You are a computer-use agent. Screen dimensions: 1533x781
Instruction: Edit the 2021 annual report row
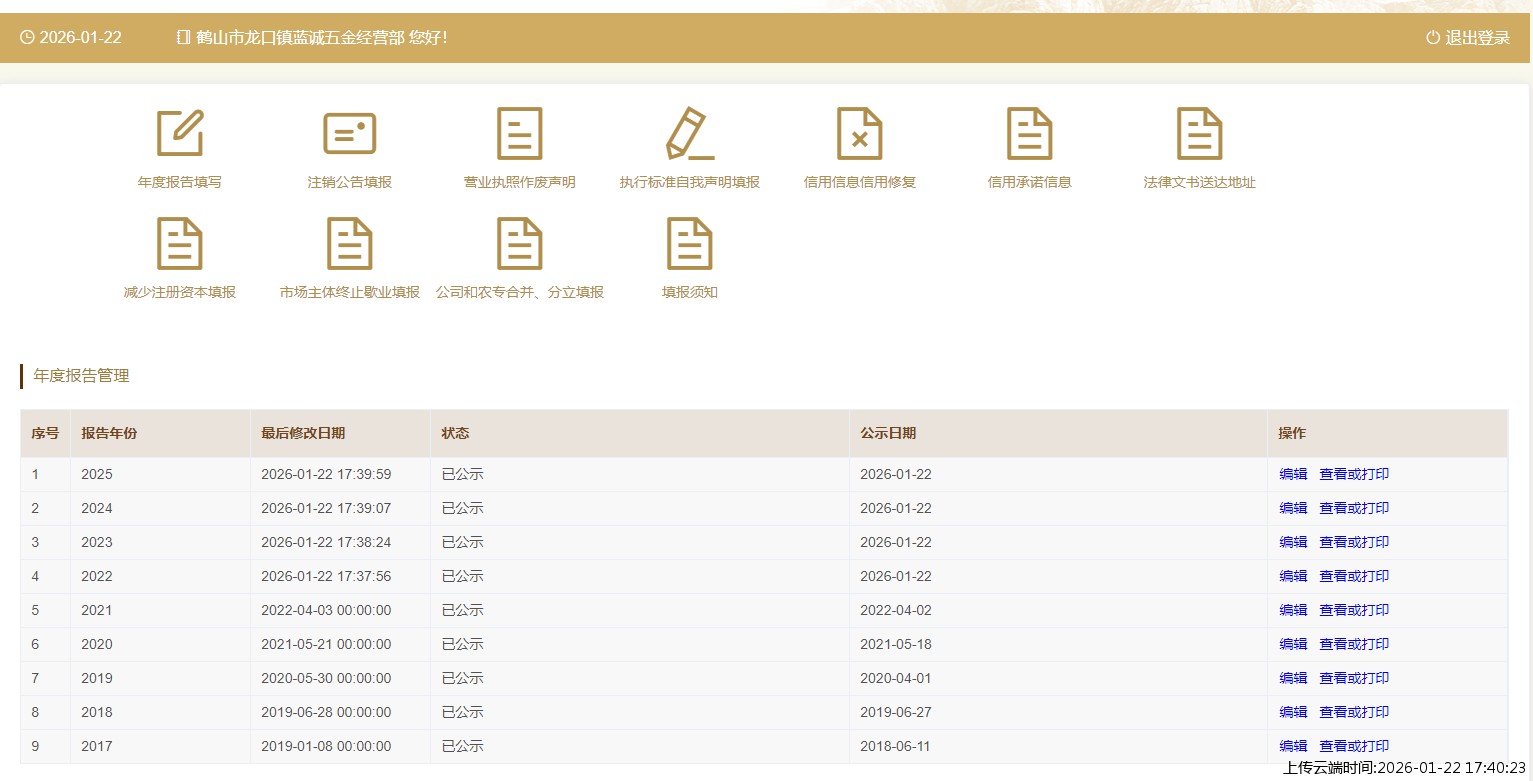click(x=1293, y=611)
